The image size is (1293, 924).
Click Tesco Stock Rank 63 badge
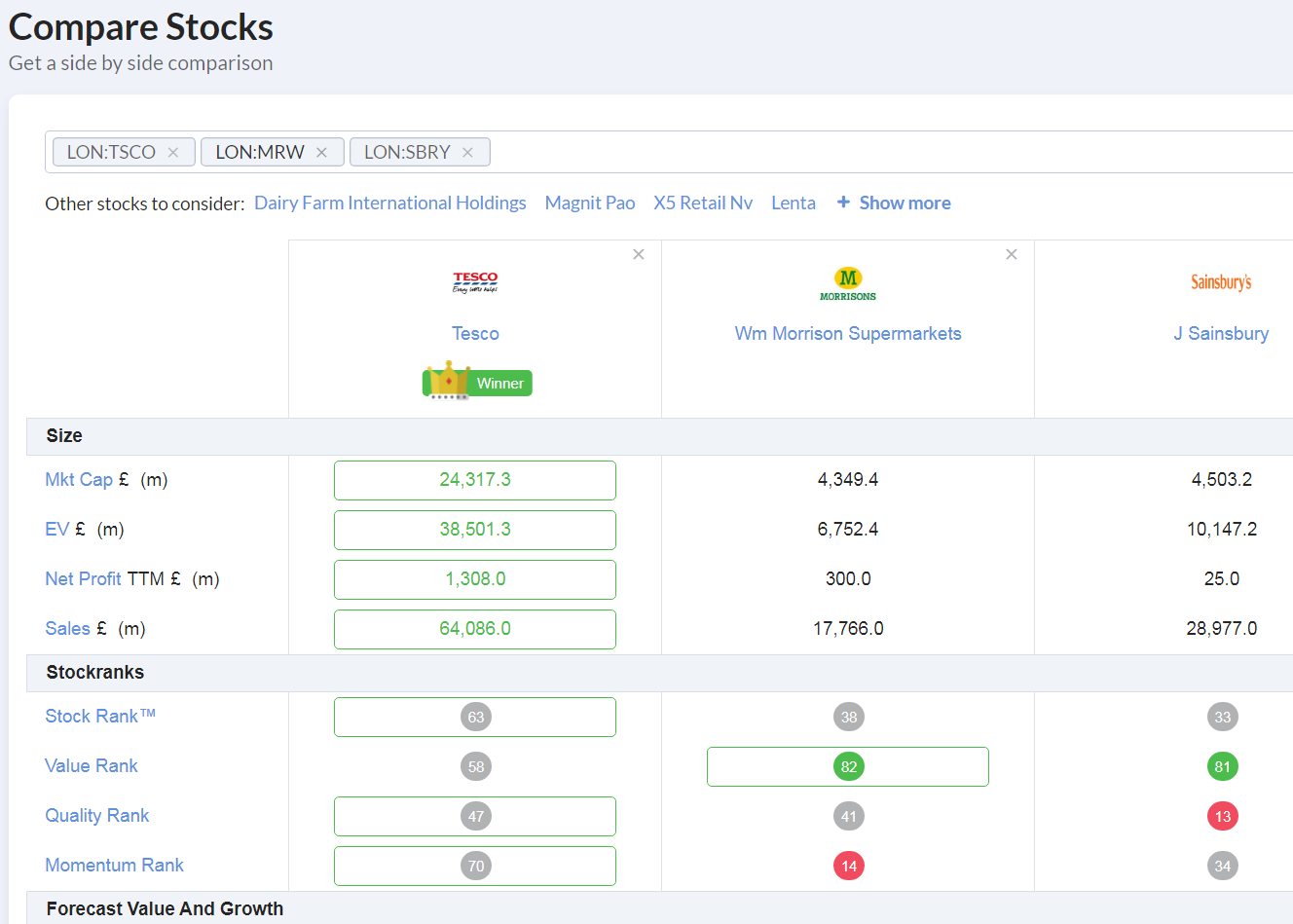(x=476, y=718)
